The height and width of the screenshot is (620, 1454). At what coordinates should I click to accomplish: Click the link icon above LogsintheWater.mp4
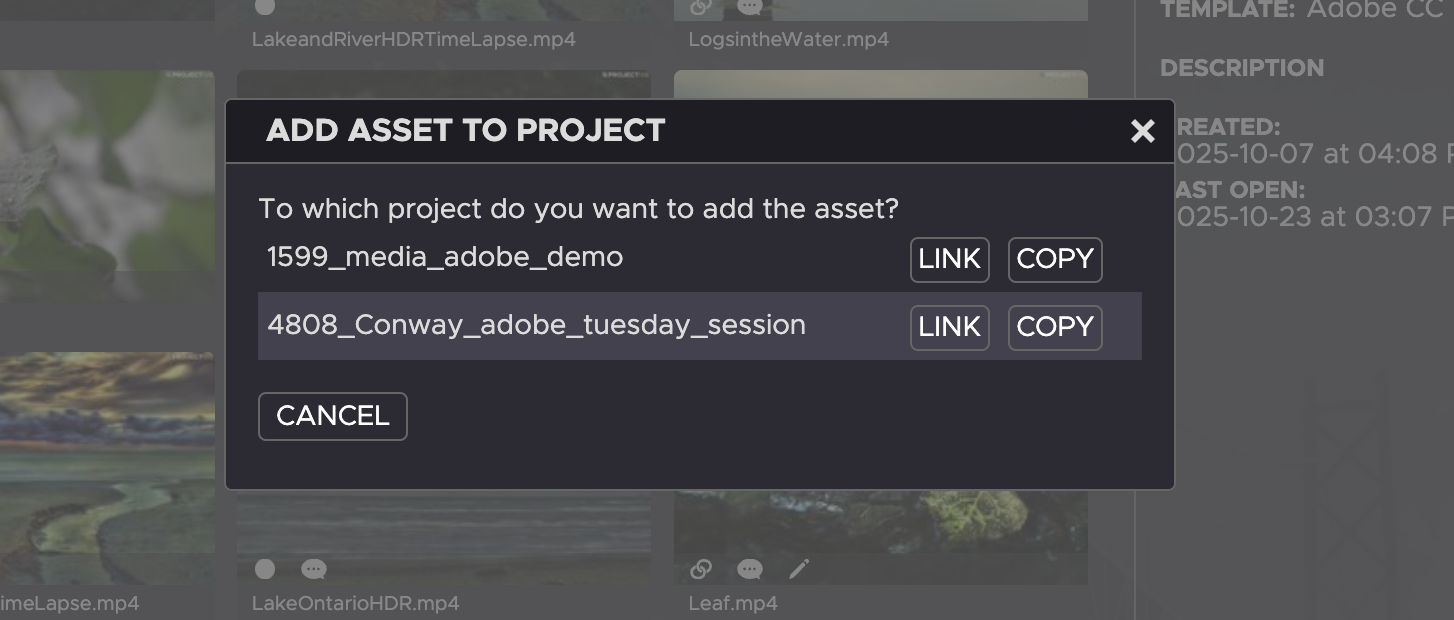pyautogui.click(x=701, y=7)
